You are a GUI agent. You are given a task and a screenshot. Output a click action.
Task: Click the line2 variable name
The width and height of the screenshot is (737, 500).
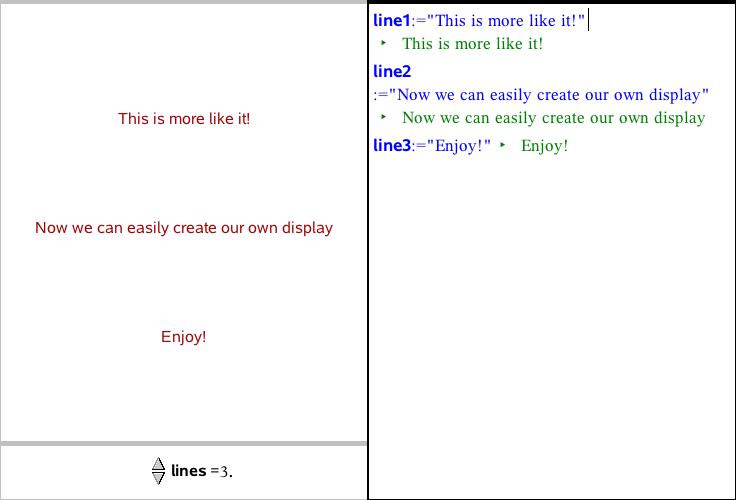point(391,71)
